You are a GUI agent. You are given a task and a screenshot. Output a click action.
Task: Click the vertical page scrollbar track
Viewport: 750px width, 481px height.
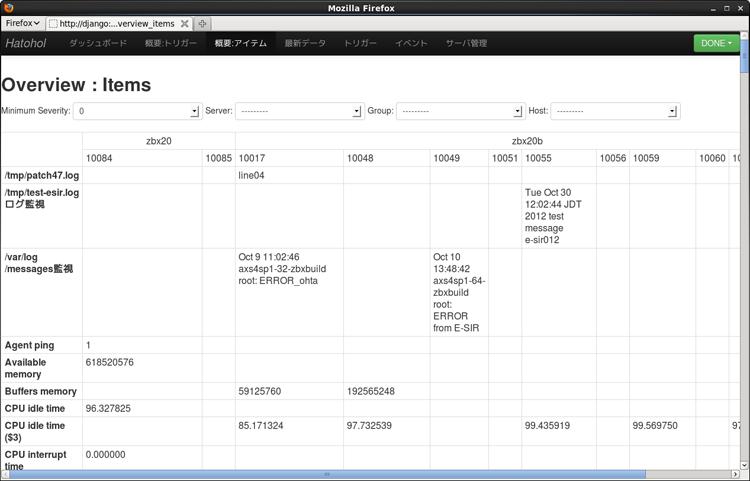(x=743, y=300)
